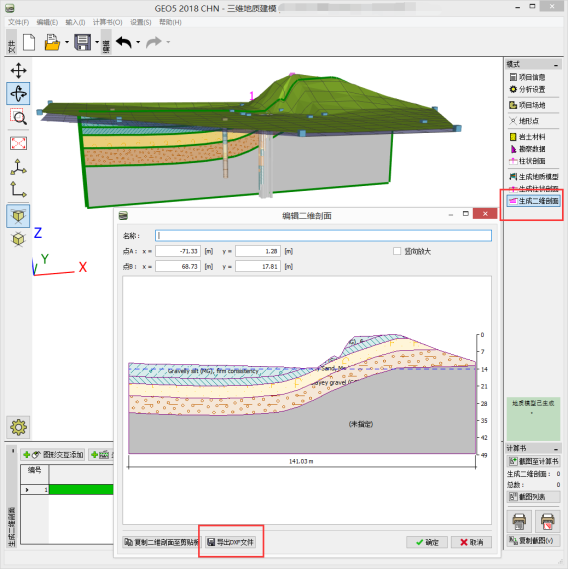Viewport: 568px width, 569px height.
Task: Select the green row in section table
Action: 81,490
